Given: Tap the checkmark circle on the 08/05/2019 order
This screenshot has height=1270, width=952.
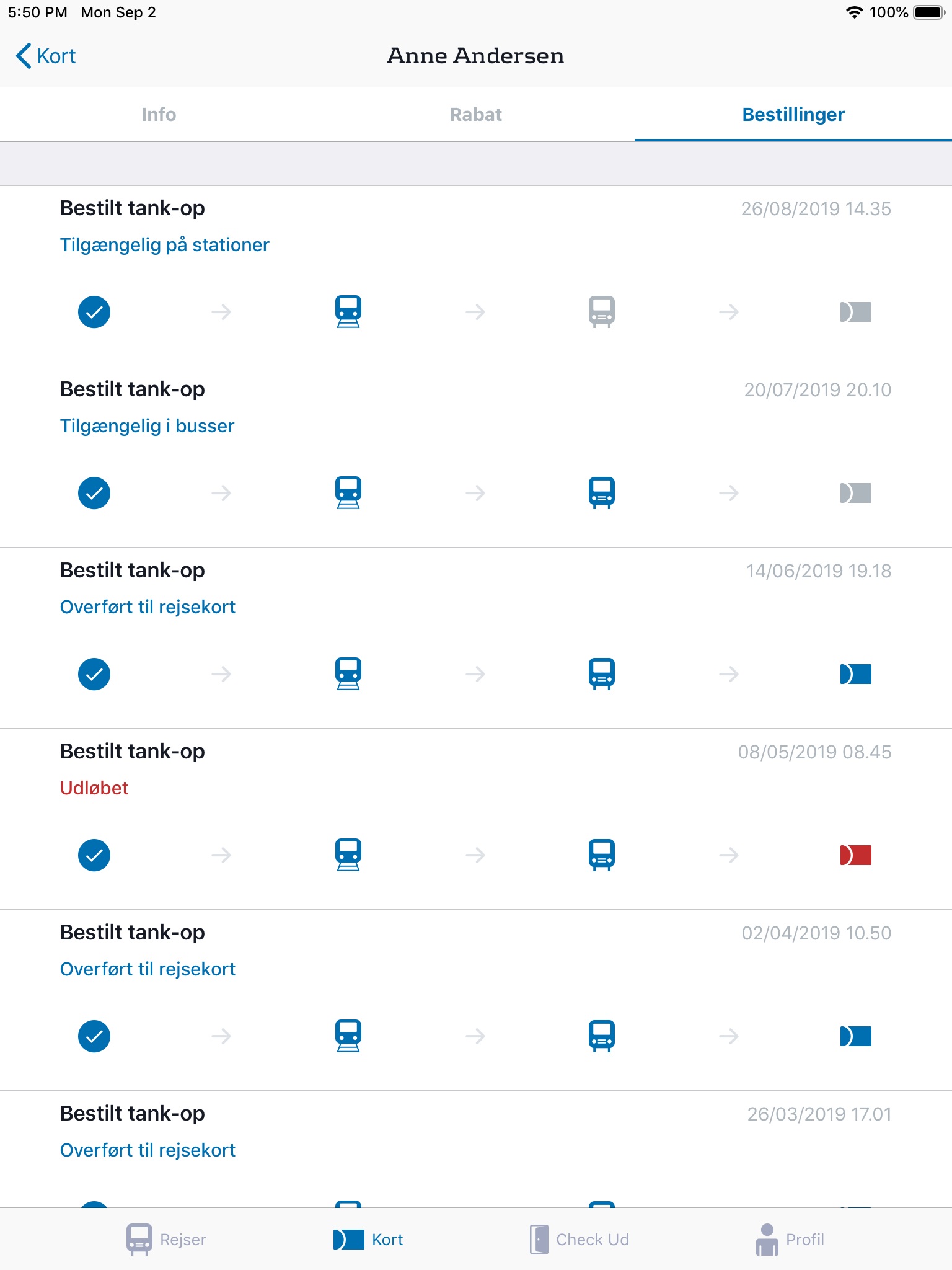Looking at the screenshot, I should [94, 855].
